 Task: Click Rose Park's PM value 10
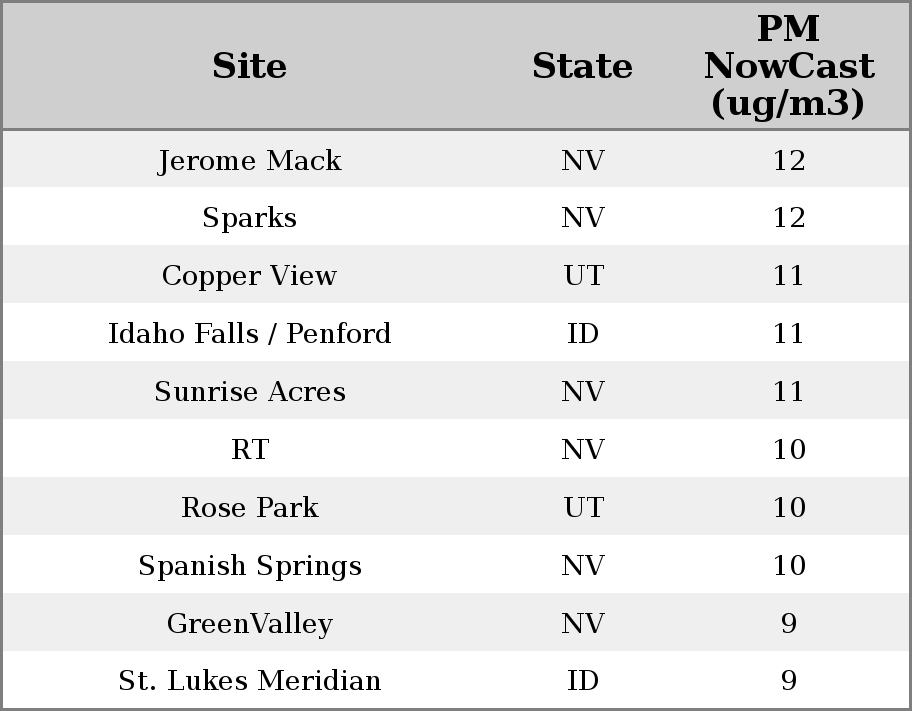(789, 507)
